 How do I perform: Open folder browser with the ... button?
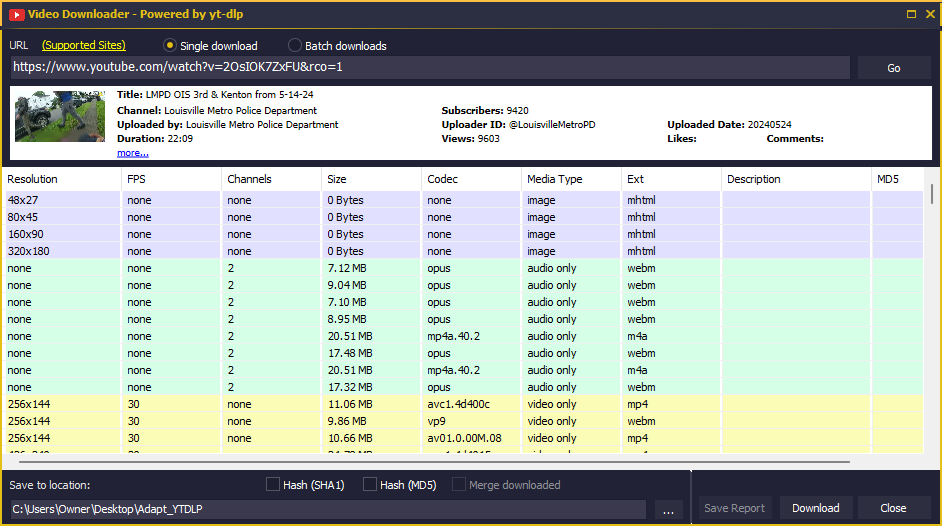tap(668, 510)
